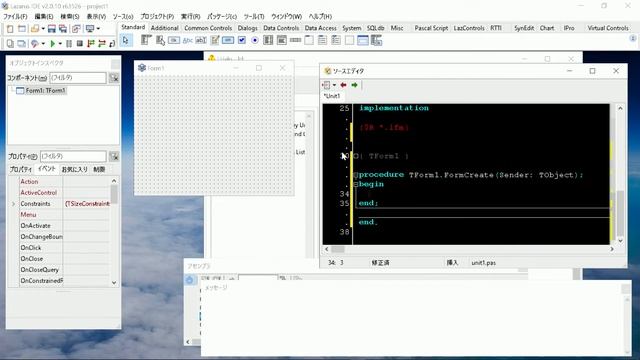Select the TToggleBox component icon
This screenshot has height=360, width=640.
point(228,40)
